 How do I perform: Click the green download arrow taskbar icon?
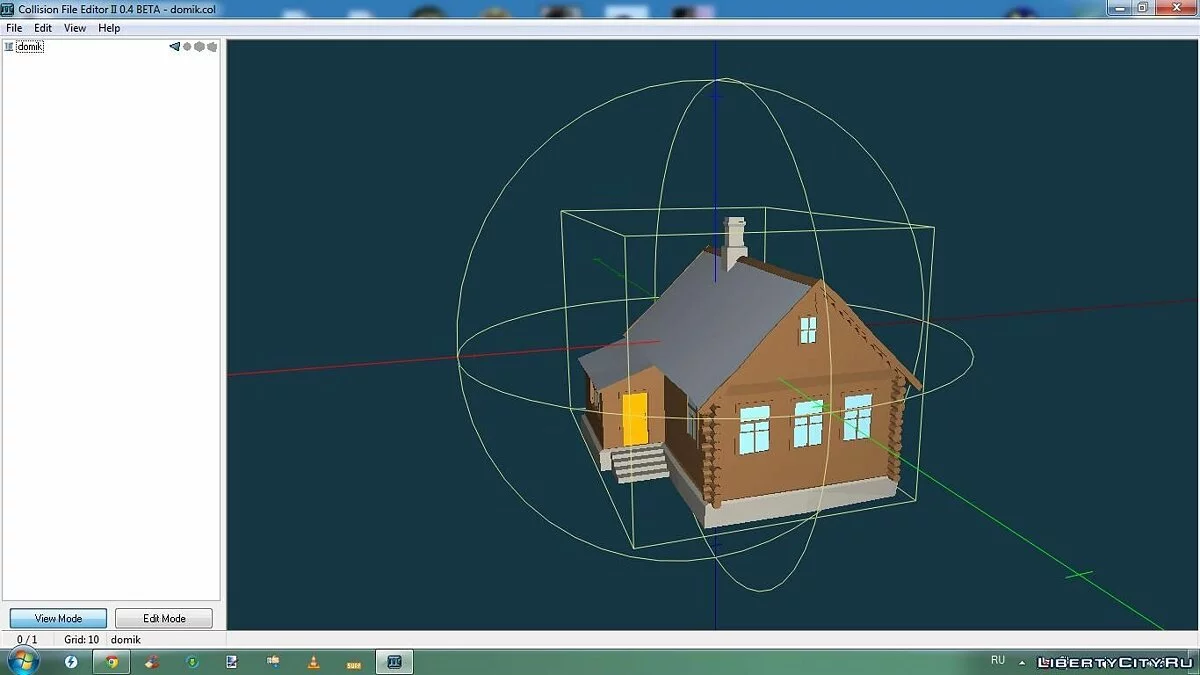pyautogui.click(x=193, y=661)
